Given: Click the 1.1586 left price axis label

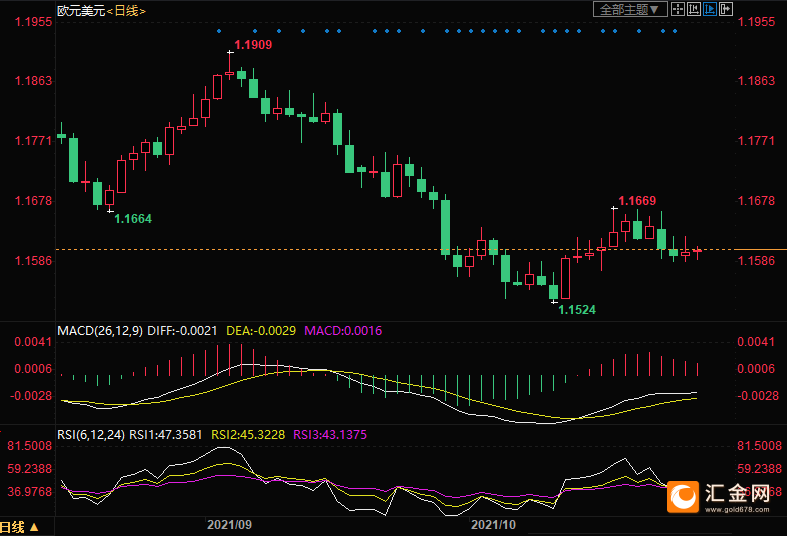Looking at the screenshot, I should (x=33, y=260).
